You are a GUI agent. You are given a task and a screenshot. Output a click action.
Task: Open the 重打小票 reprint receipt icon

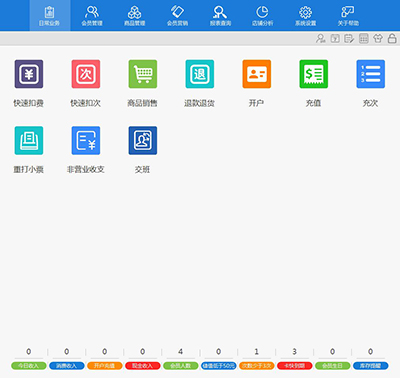click(29, 140)
